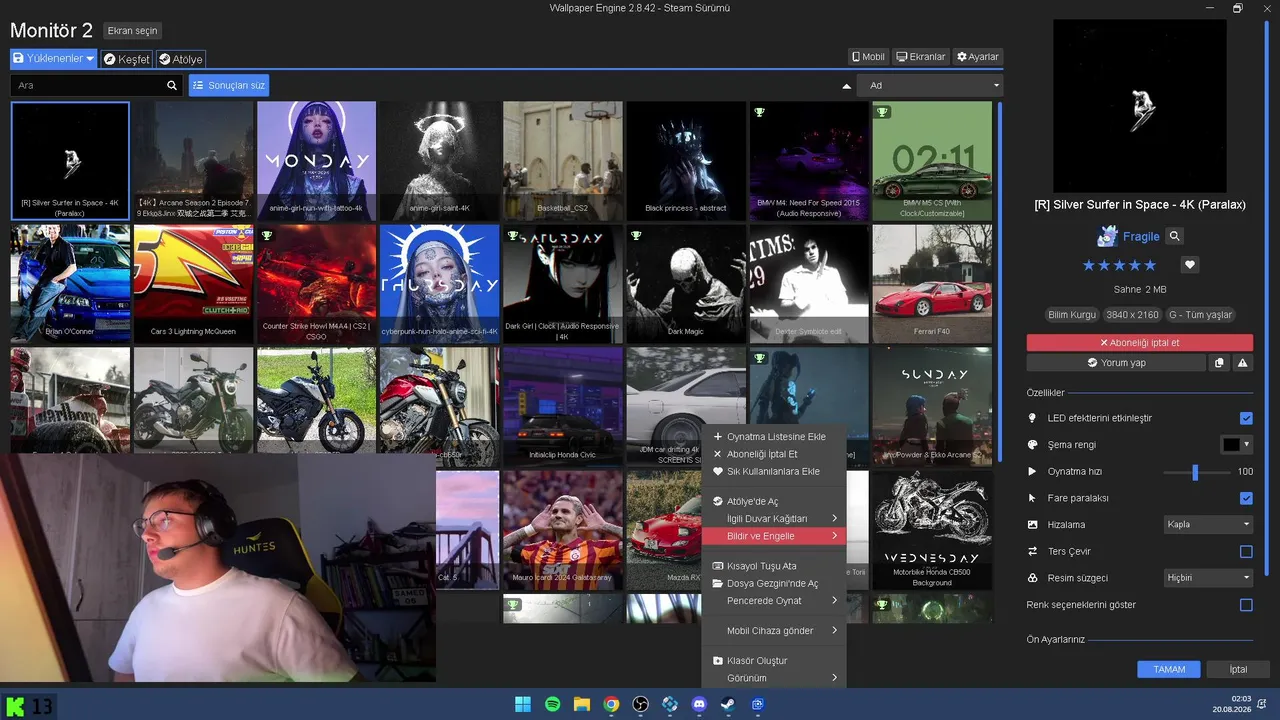
Task: Switch to the Atölye tab
Action: 180,59
